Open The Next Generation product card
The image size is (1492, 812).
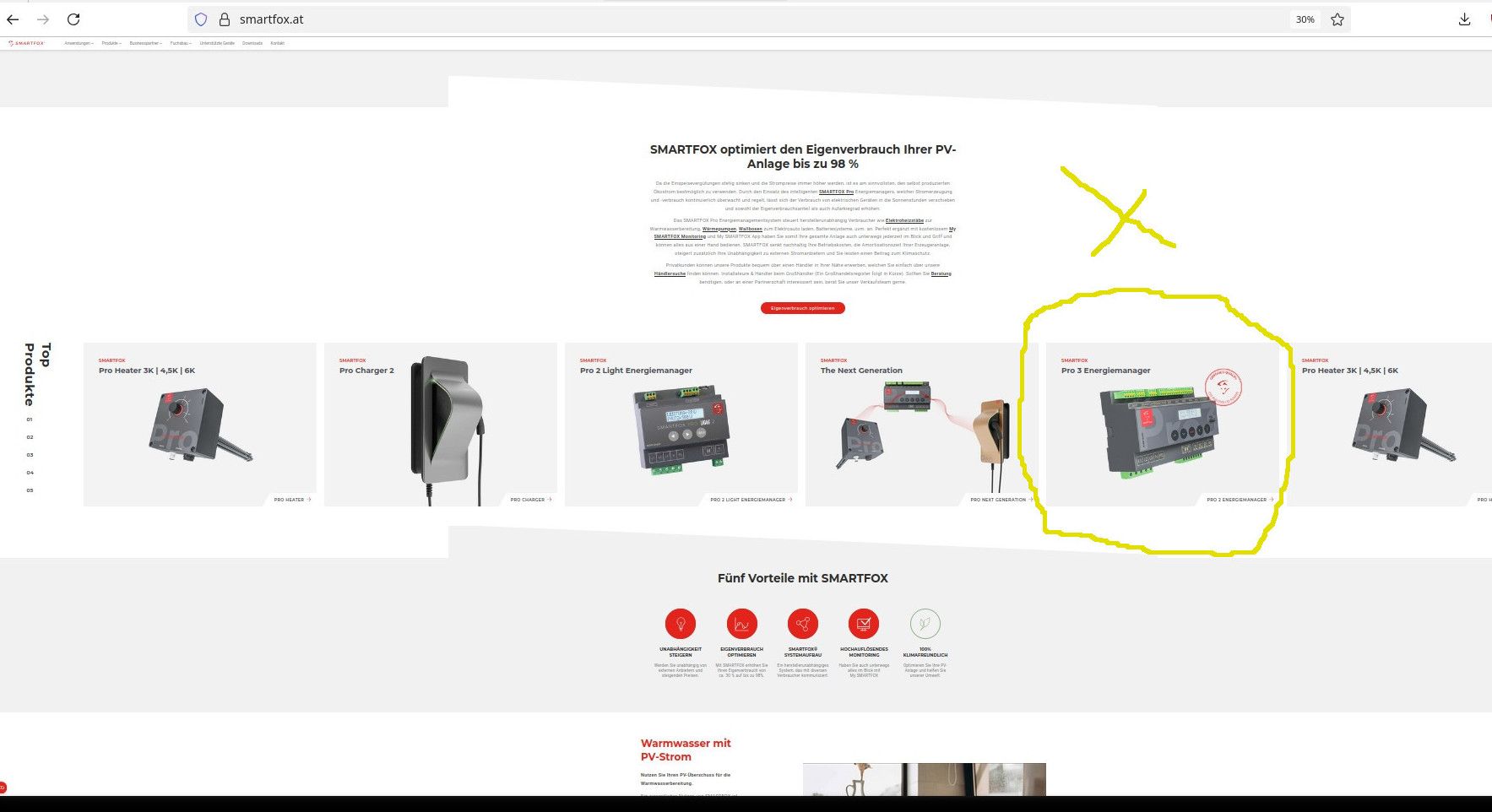pyautogui.click(x=922, y=425)
